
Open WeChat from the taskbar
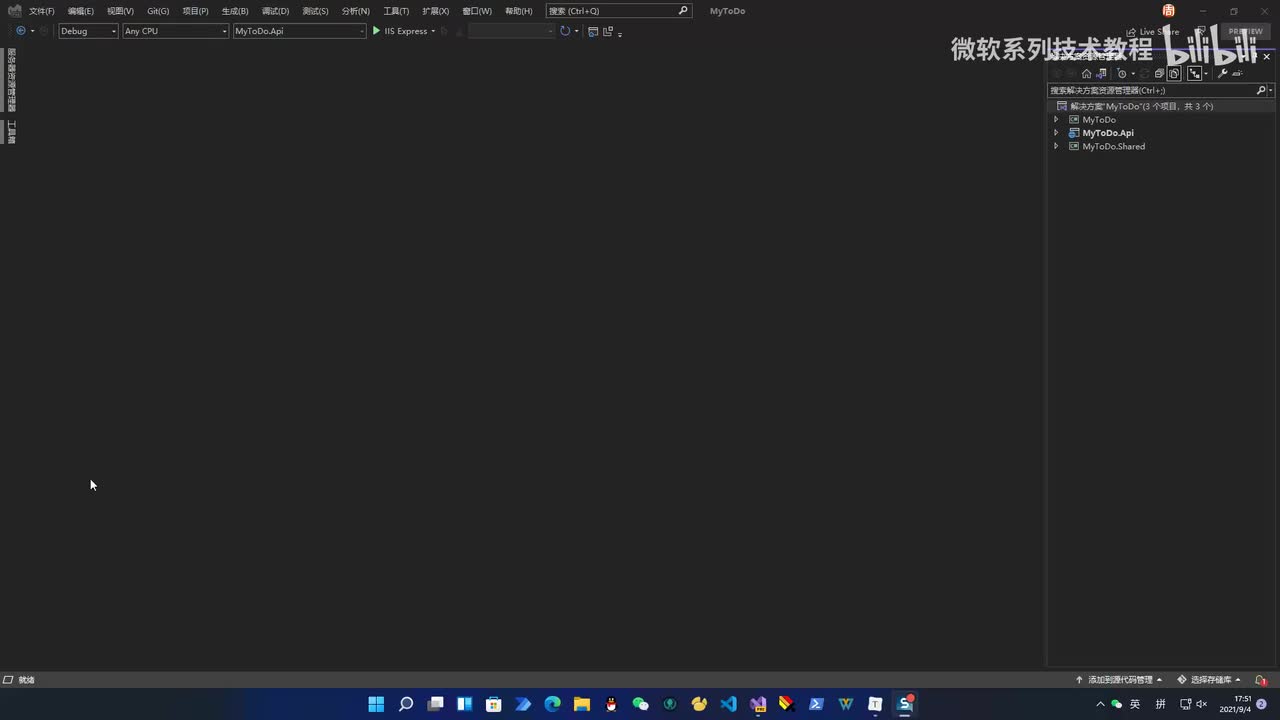coord(641,704)
